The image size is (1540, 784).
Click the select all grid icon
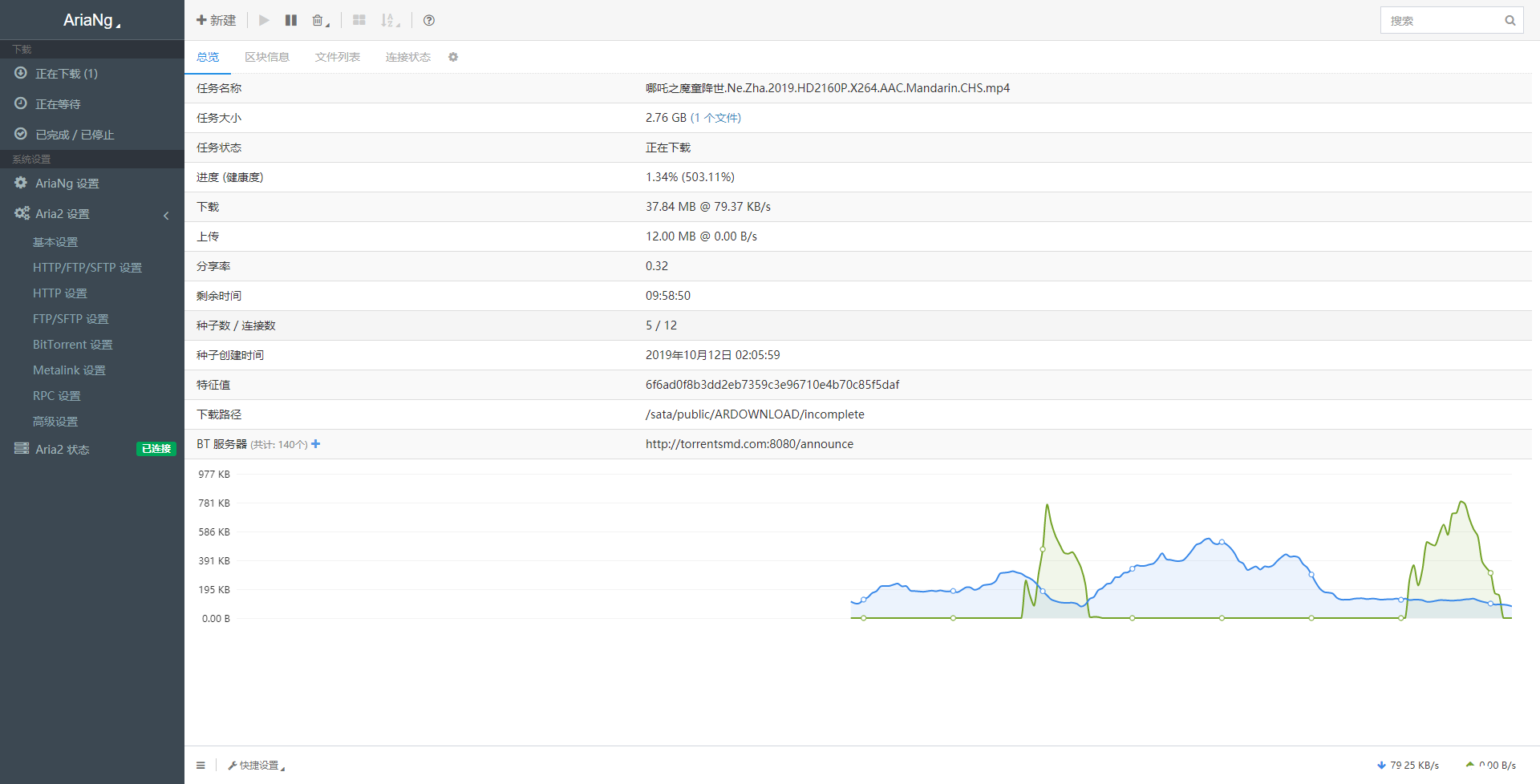pos(359,20)
